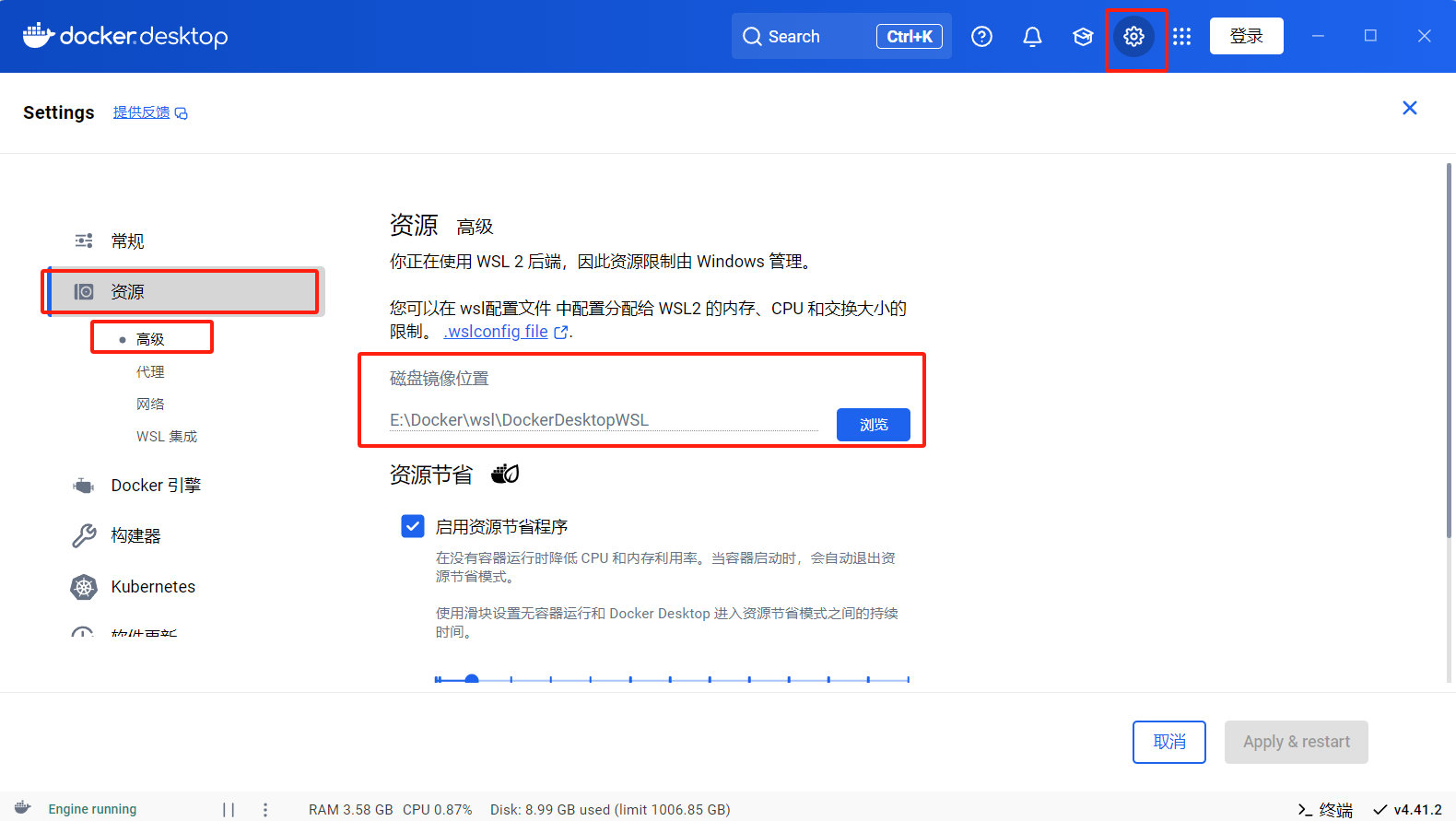Click the Apply & restart button
This screenshot has height=821, width=1456.
coord(1297,742)
